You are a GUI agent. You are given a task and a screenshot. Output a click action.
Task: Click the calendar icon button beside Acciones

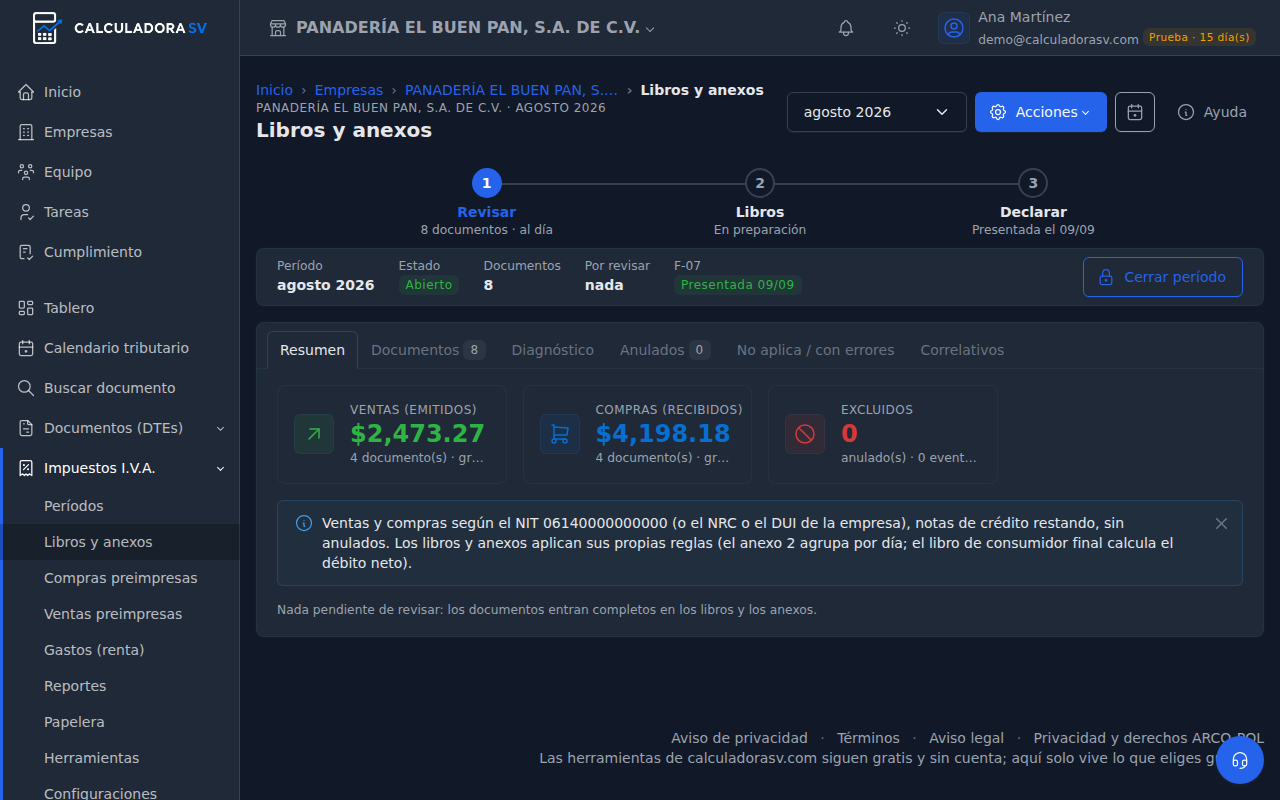(x=1135, y=112)
